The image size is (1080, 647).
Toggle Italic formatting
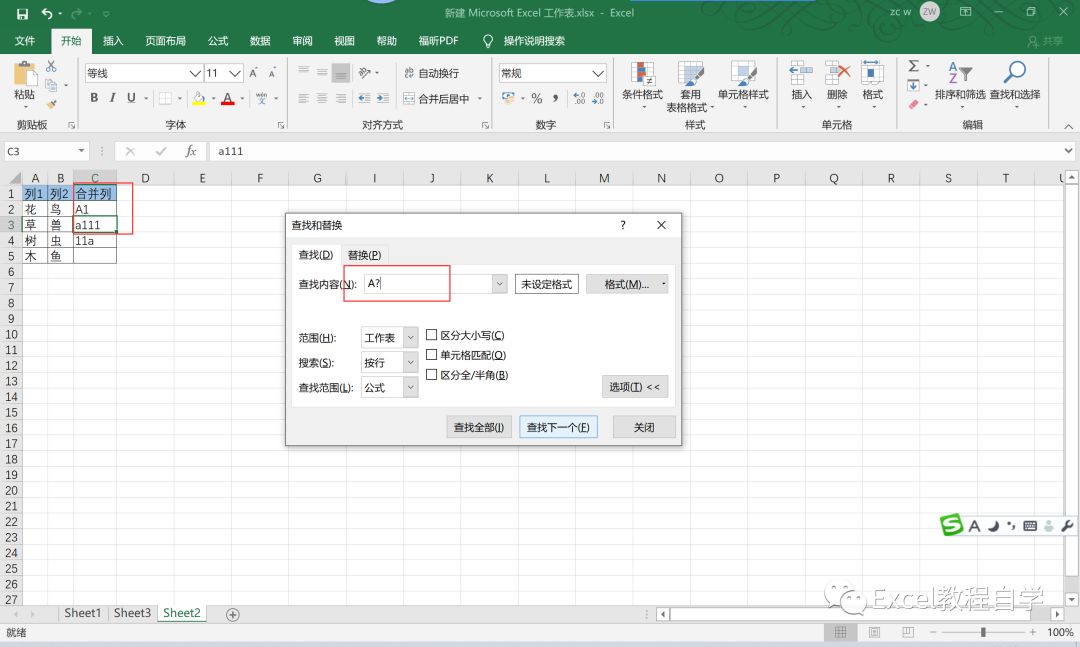point(112,98)
